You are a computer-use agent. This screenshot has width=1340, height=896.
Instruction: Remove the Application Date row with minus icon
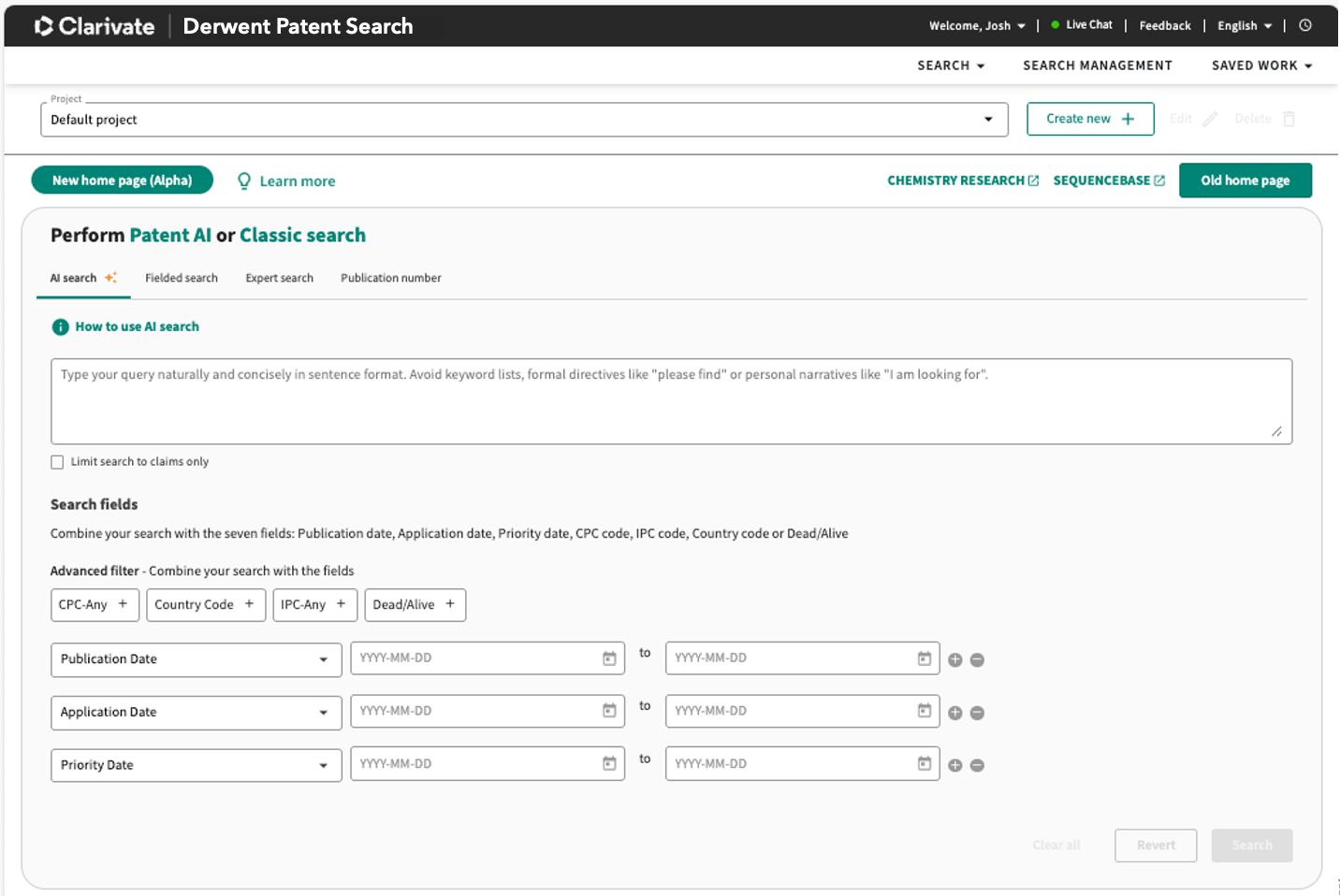[x=977, y=714]
